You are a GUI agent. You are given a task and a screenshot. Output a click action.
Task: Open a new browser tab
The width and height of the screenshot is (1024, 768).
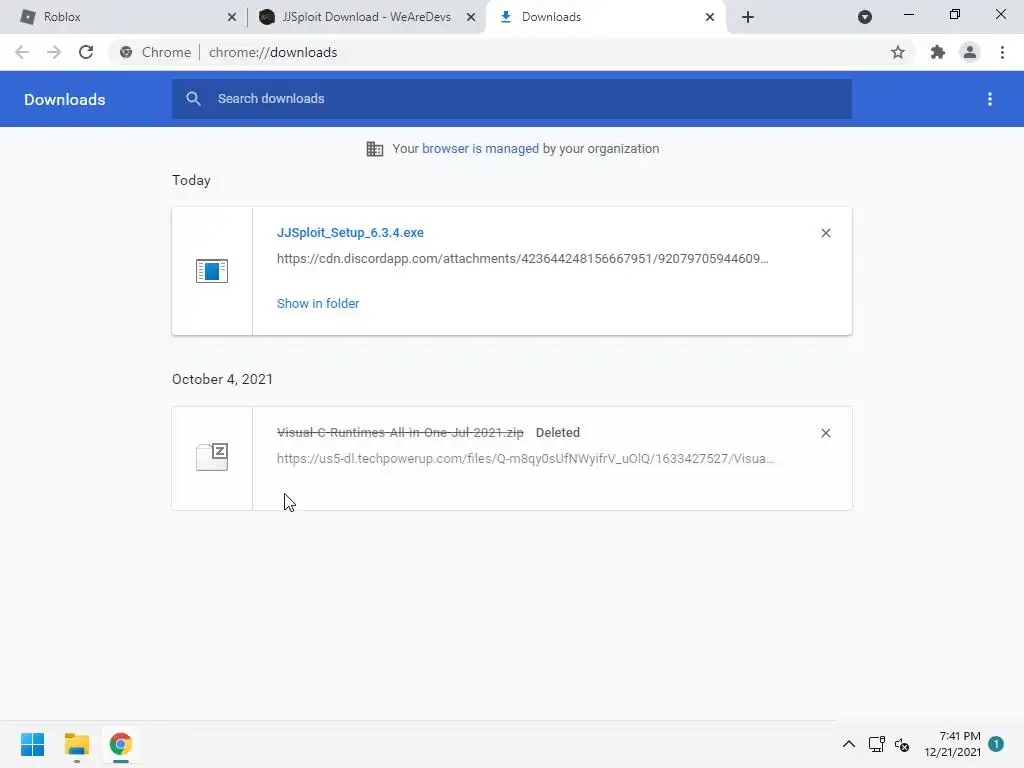[748, 17]
